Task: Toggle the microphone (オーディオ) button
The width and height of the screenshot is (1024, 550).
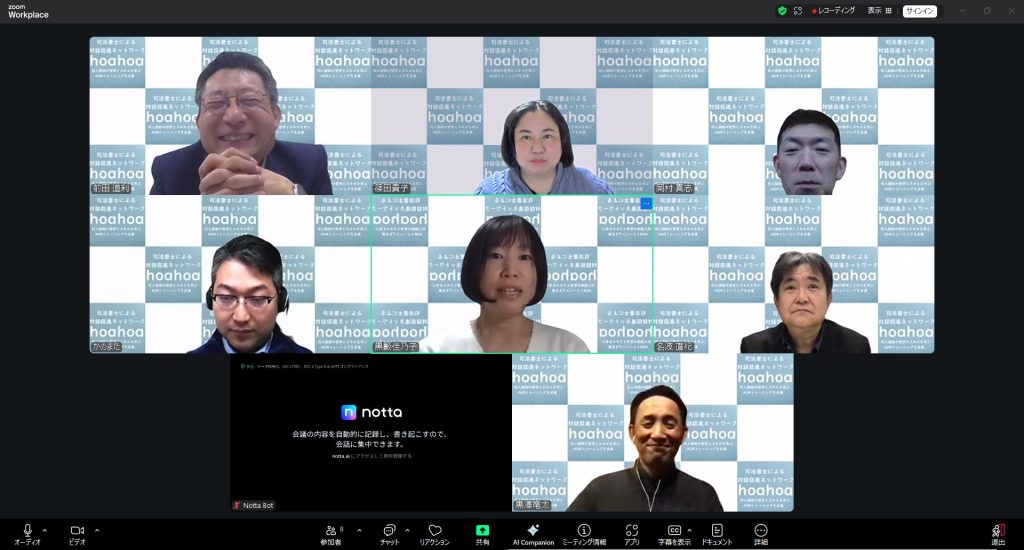Action: [27, 530]
